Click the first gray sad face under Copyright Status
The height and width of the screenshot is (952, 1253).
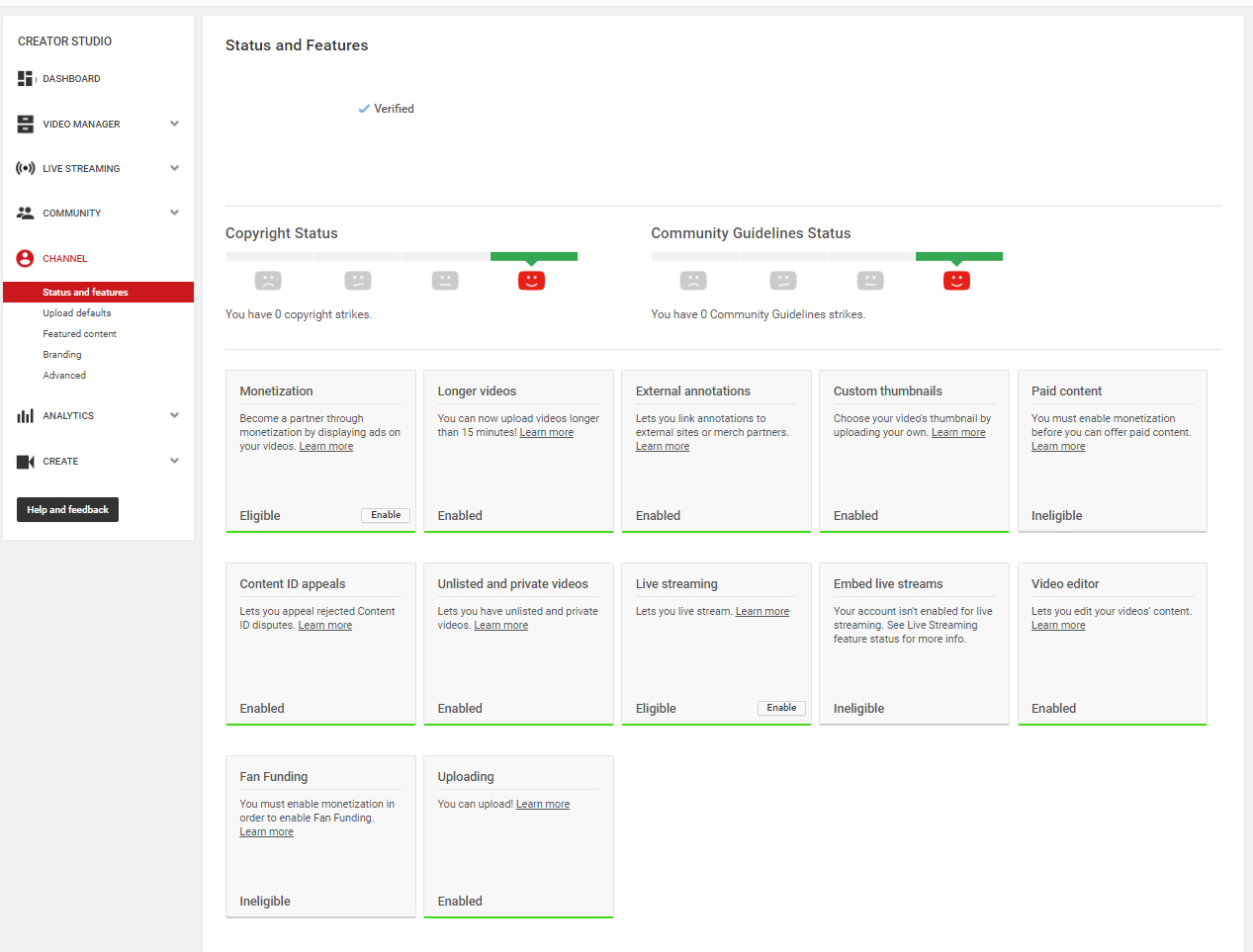click(268, 281)
